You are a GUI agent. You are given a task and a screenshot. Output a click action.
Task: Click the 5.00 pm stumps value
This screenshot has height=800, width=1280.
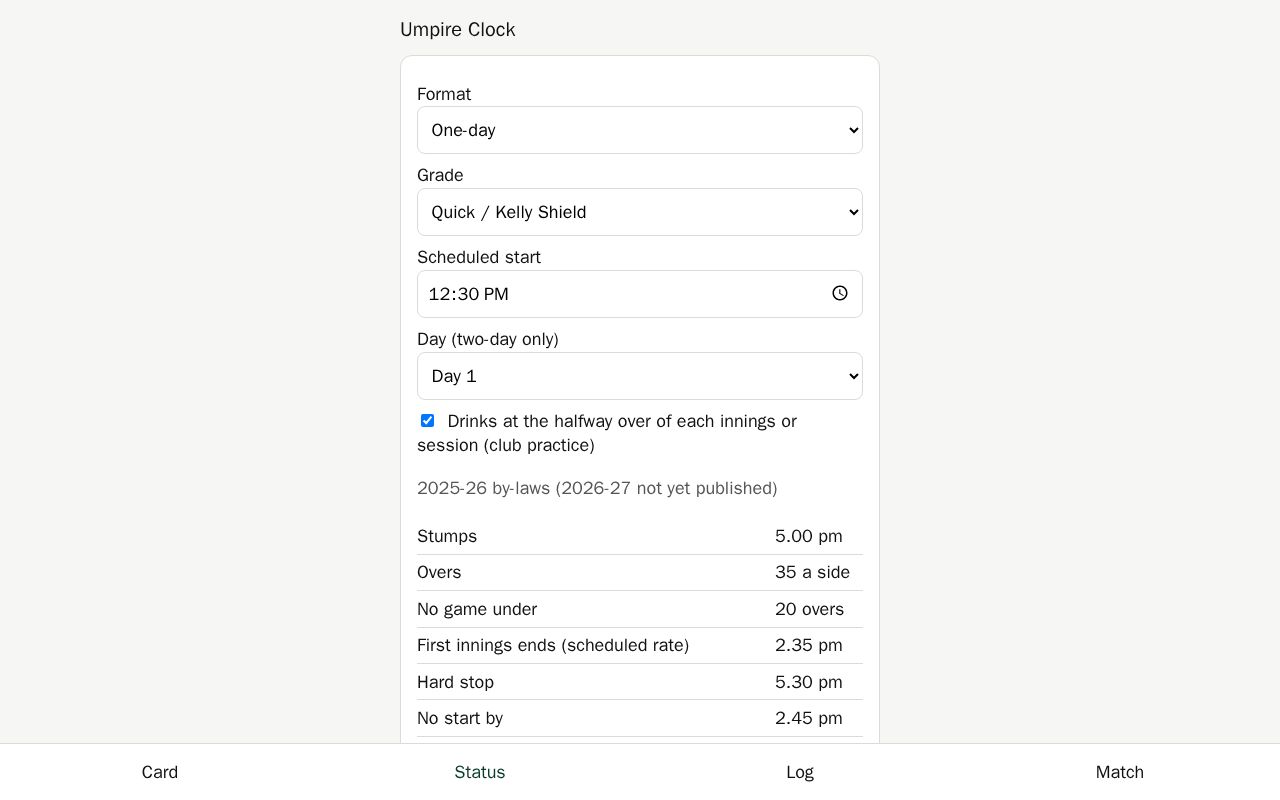point(809,536)
